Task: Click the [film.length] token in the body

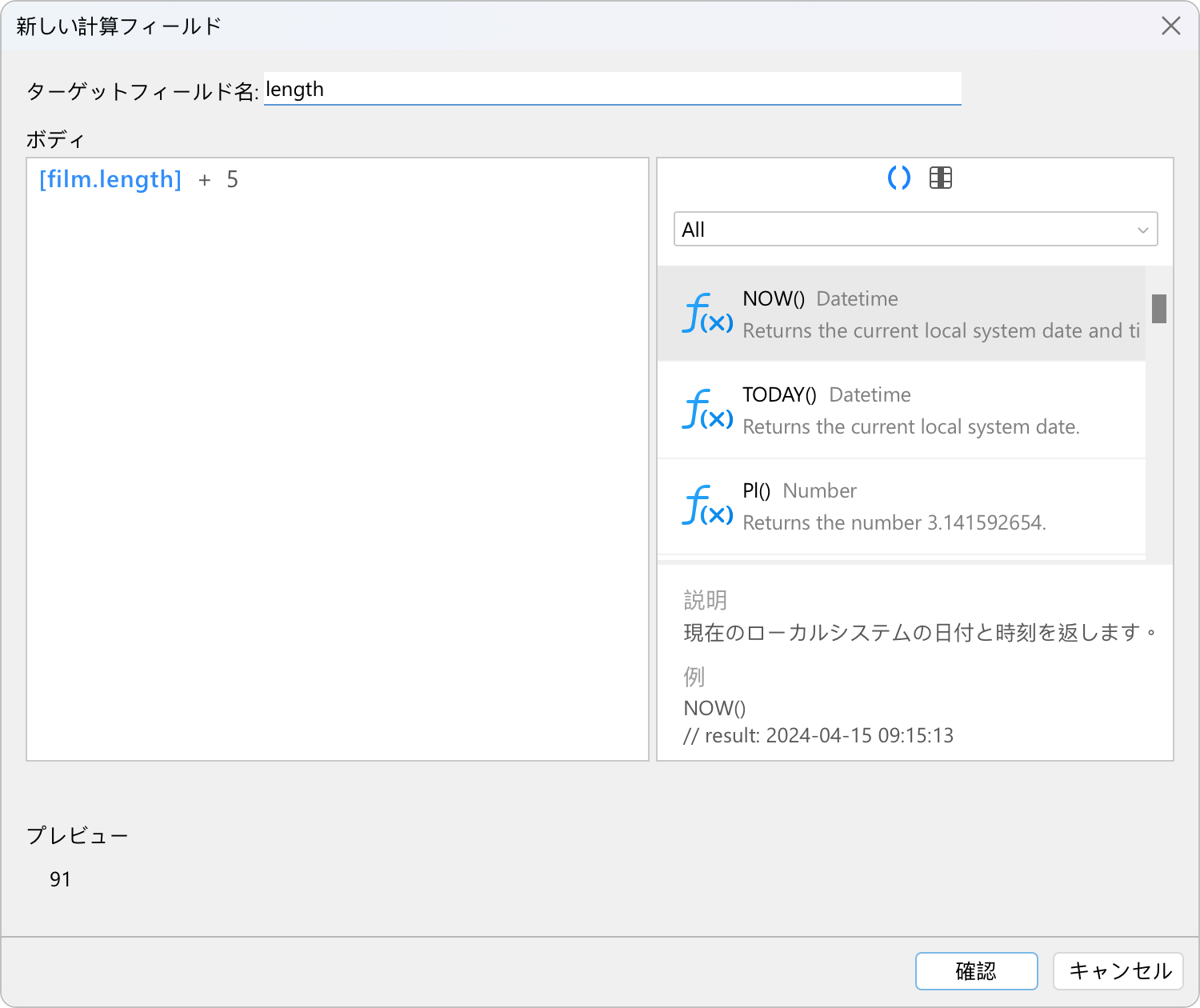Action: pyautogui.click(x=110, y=179)
